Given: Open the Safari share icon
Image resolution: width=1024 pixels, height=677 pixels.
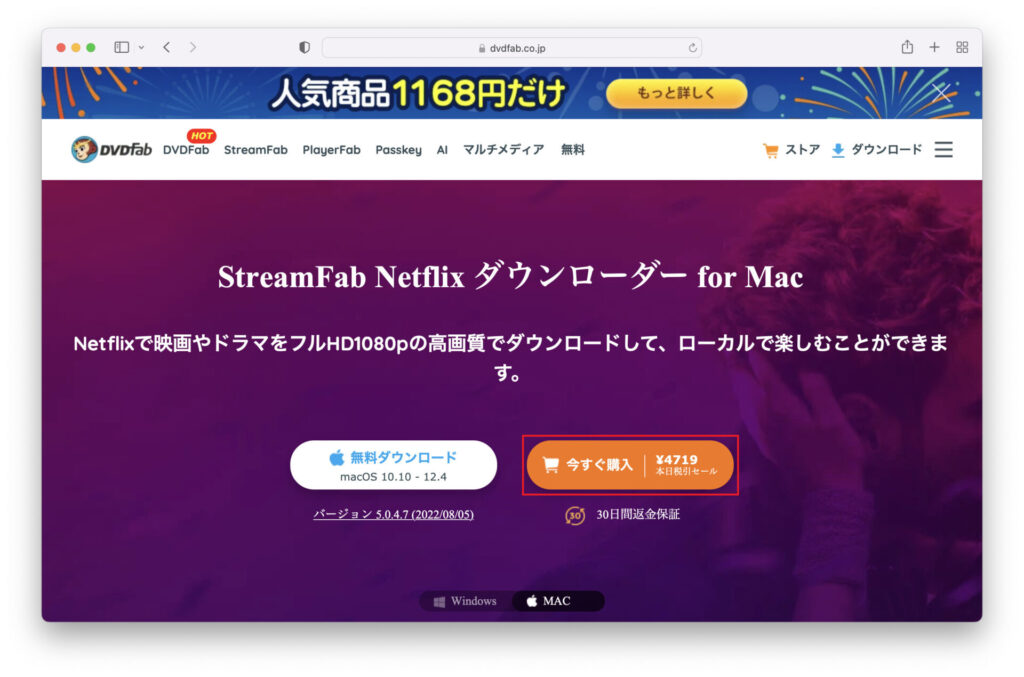Looking at the screenshot, I should coord(907,46).
